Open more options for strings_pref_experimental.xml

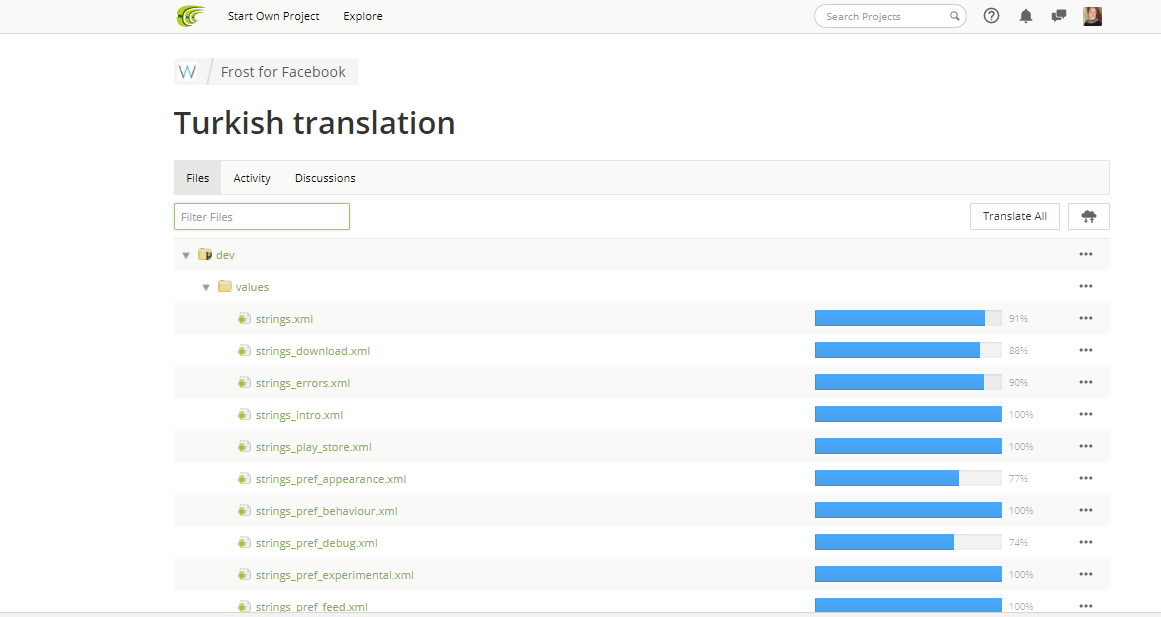pos(1085,574)
